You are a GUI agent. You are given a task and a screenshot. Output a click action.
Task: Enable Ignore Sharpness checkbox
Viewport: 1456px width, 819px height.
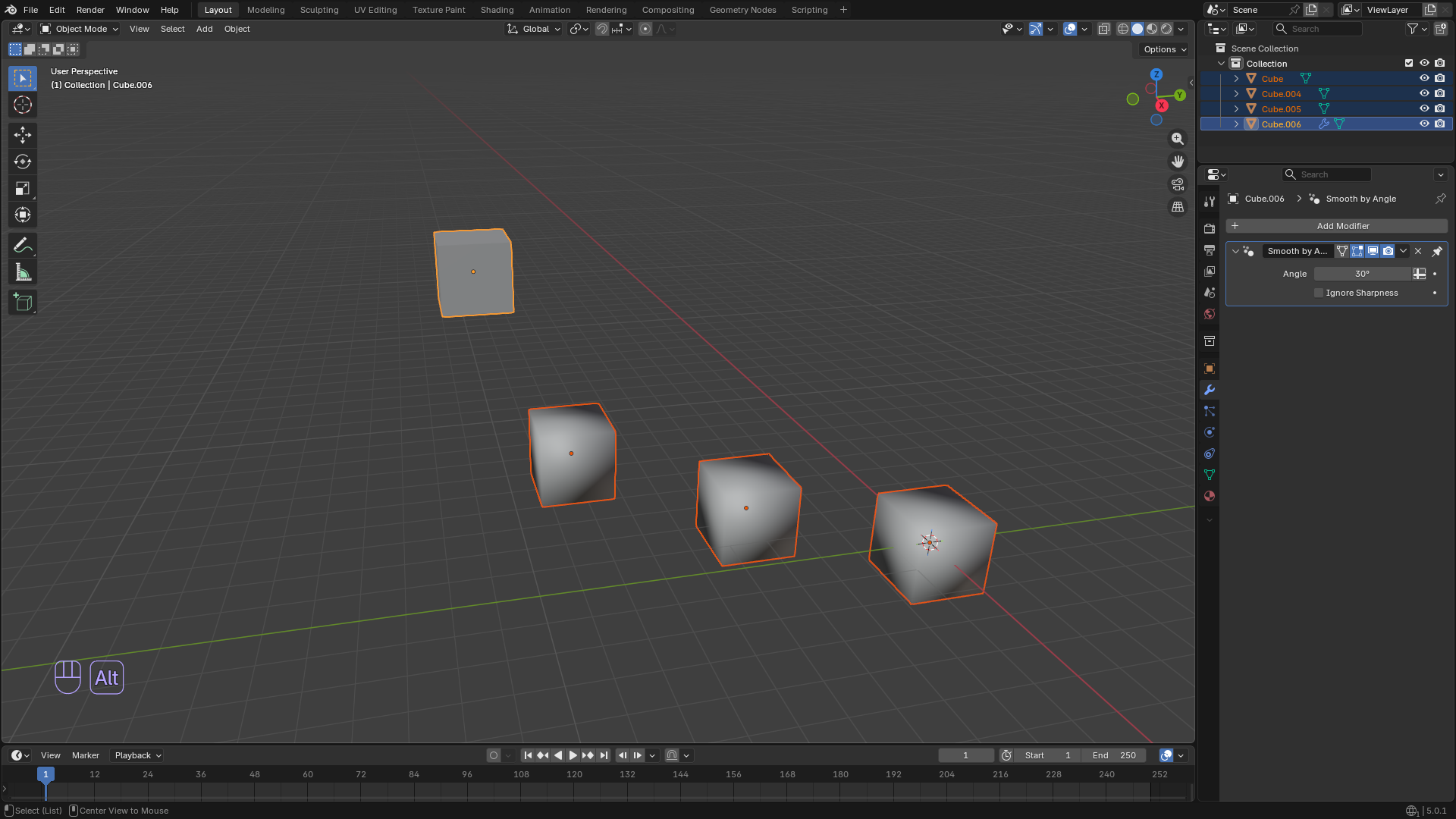1319,293
